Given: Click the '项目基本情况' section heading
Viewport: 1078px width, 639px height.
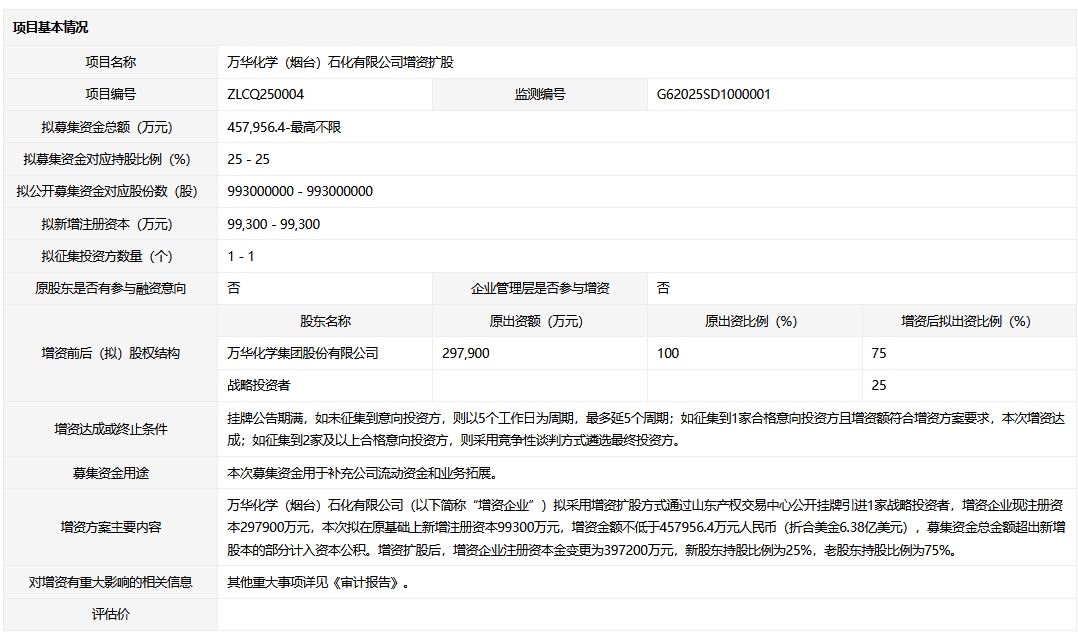Looking at the screenshot, I should (50, 28).
